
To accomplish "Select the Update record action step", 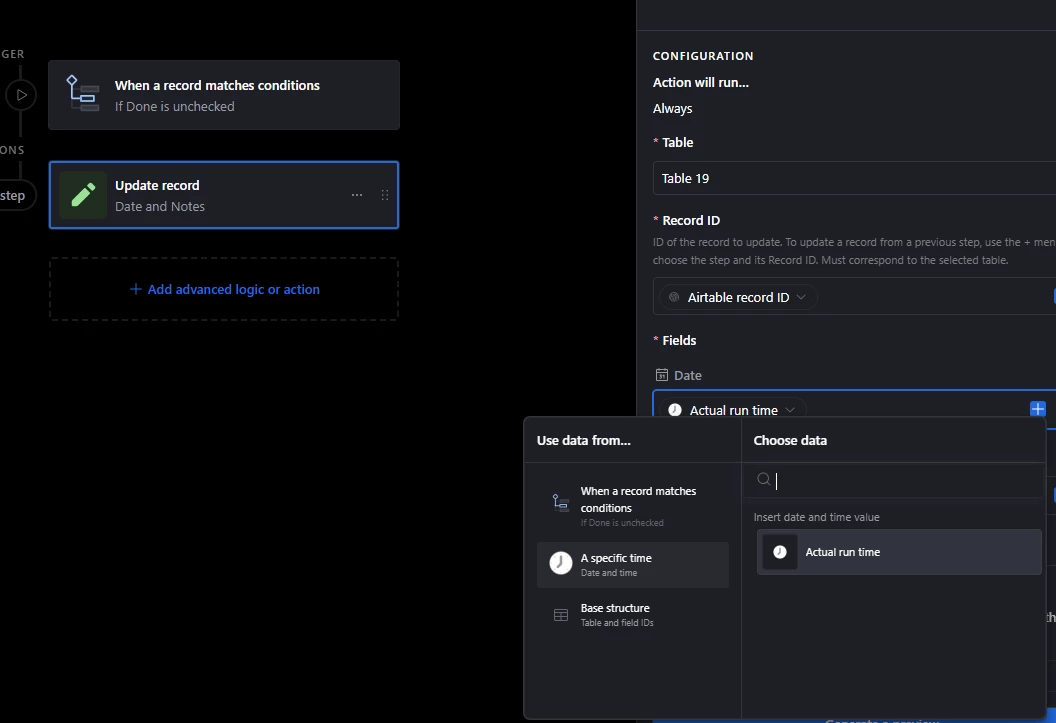I will pos(224,195).
